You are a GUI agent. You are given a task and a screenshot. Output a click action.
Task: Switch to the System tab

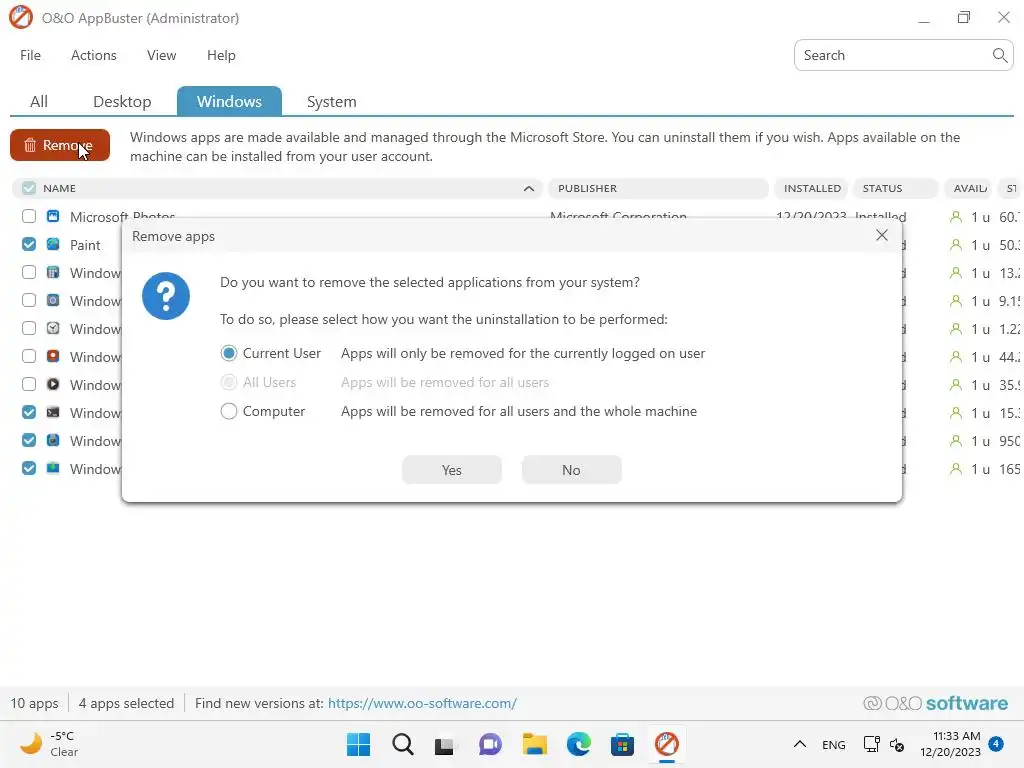click(x=332, y=102)
